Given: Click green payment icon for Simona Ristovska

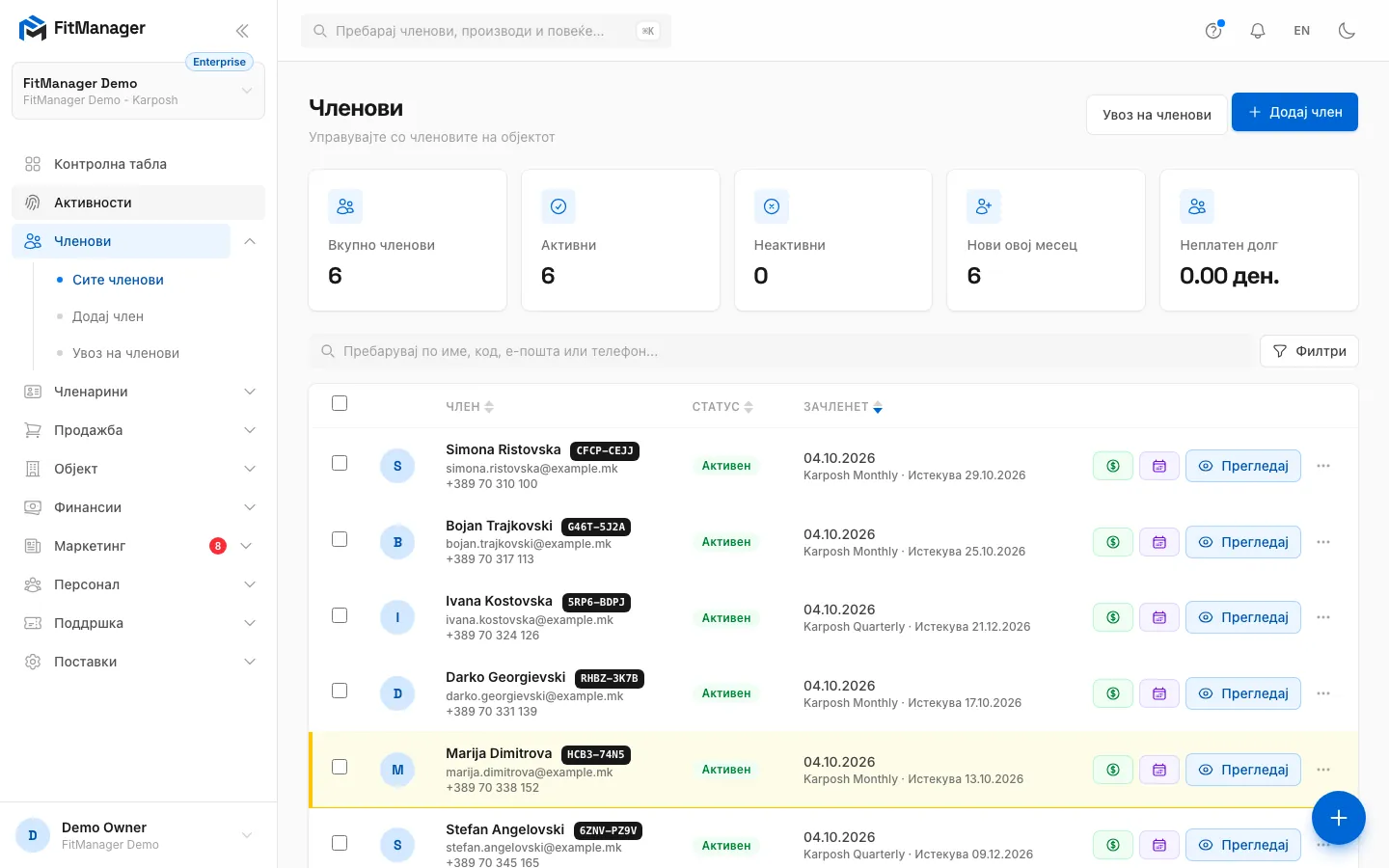Looking at the screenshot, I should tap(1113, 466).
